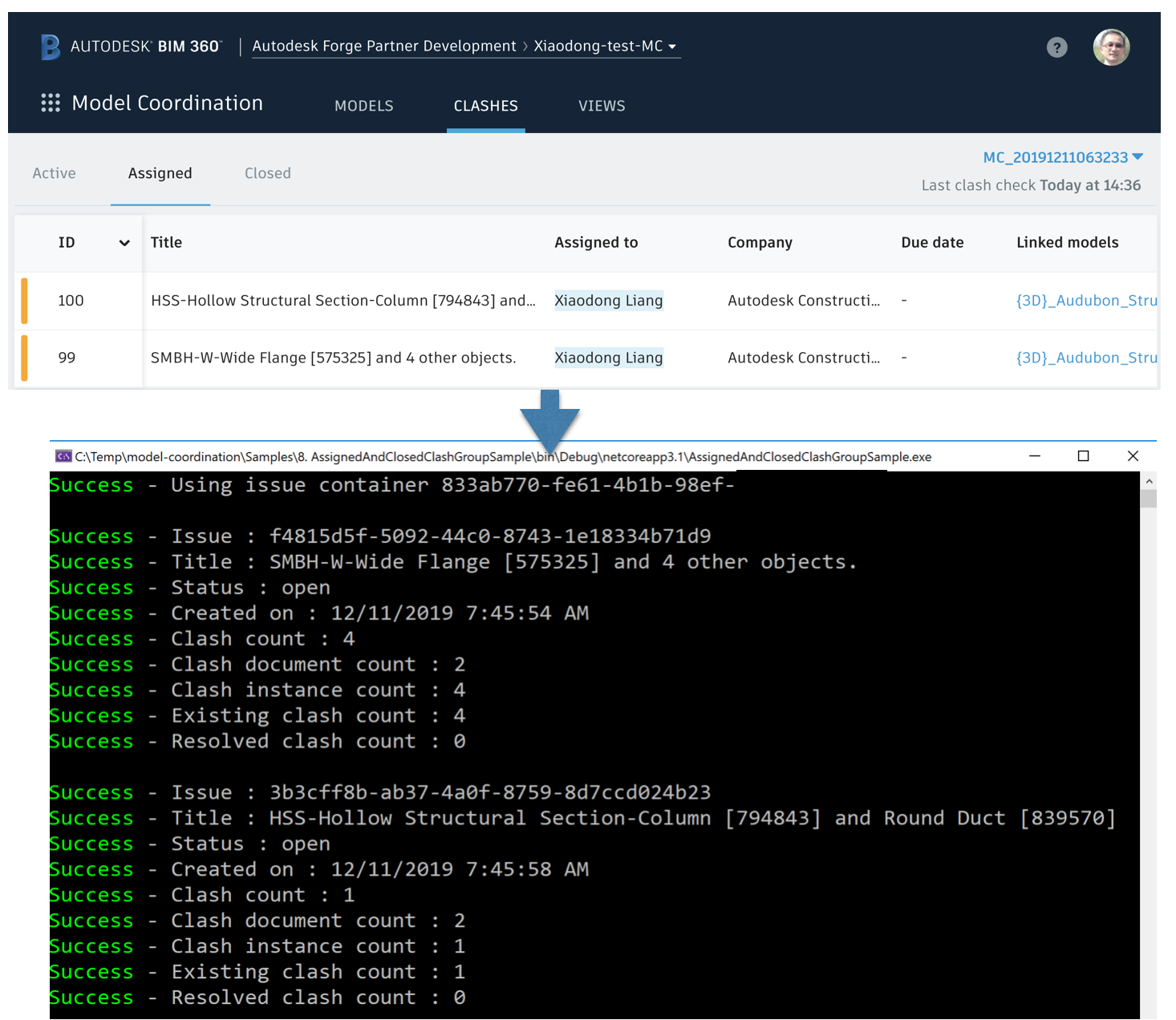The image size is (1176, 1020).
Task: Click the Due date column header
Action: coord(932,242)
